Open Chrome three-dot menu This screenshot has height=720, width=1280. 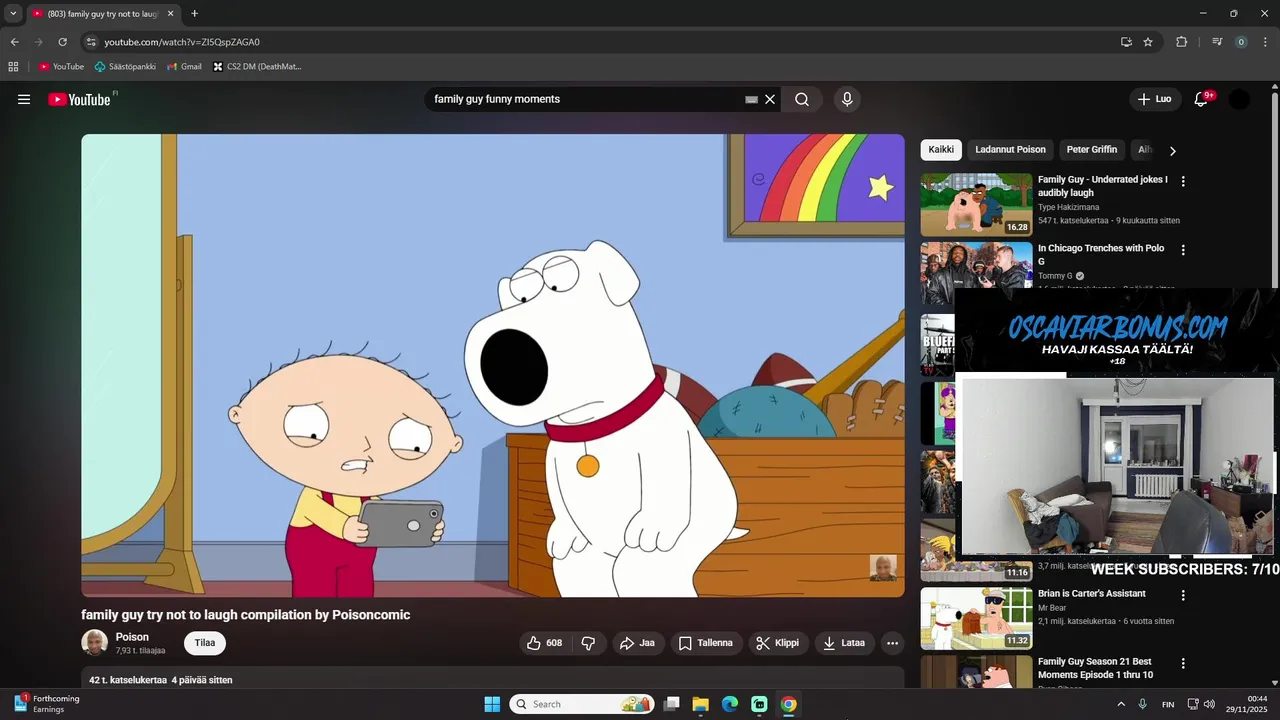point(1265,42)
